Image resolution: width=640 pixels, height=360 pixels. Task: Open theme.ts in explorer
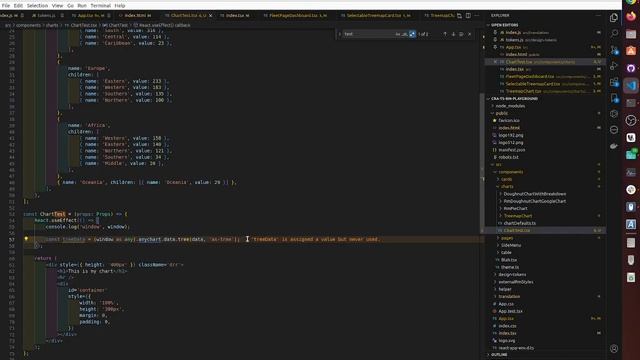point(510,267)
